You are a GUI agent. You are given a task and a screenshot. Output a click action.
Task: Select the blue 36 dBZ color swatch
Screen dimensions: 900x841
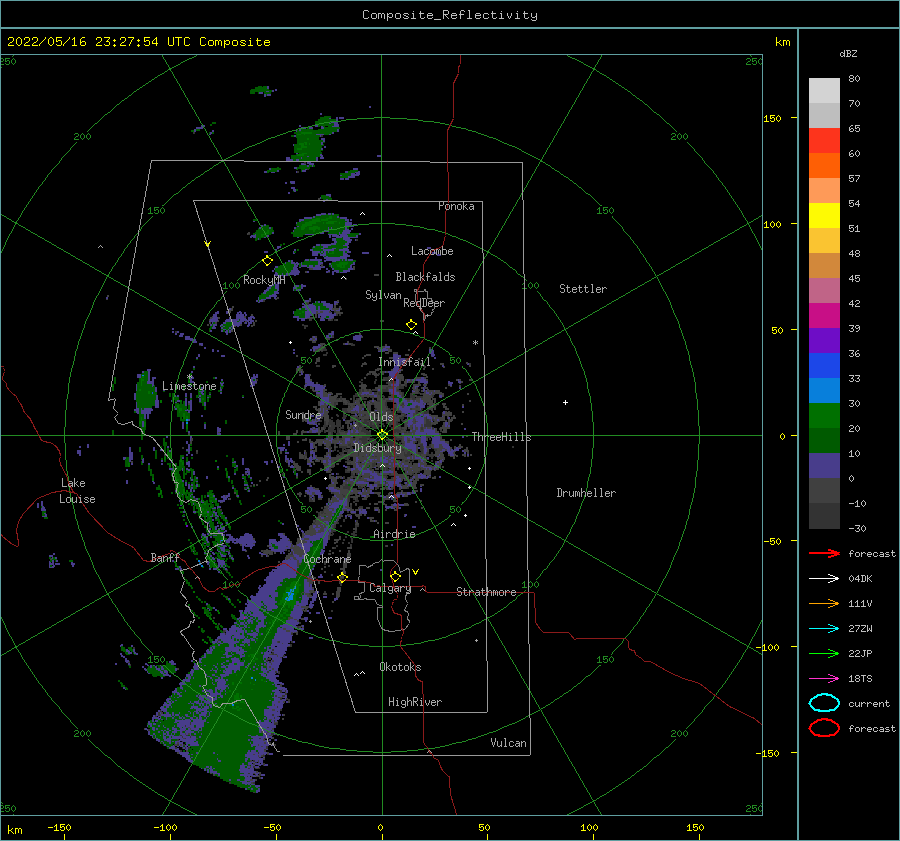tap(824, 366)
